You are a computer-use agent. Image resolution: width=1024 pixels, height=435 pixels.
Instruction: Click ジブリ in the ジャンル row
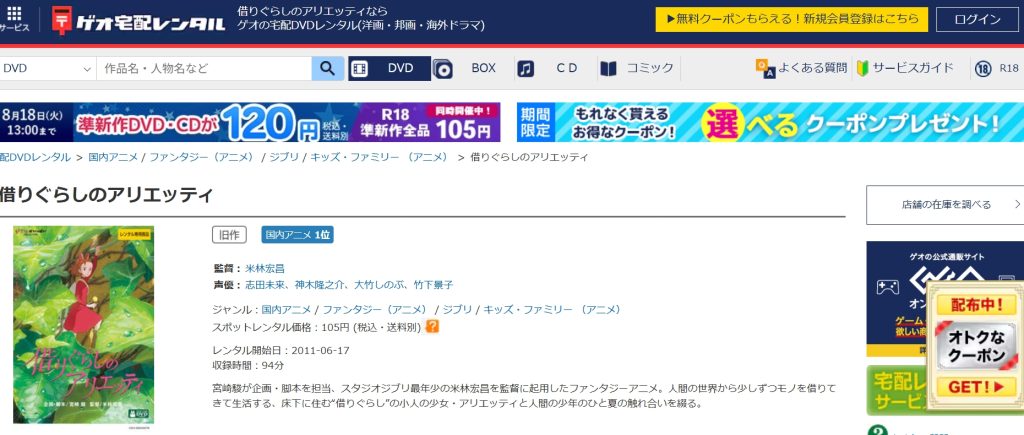coord(456,310)
